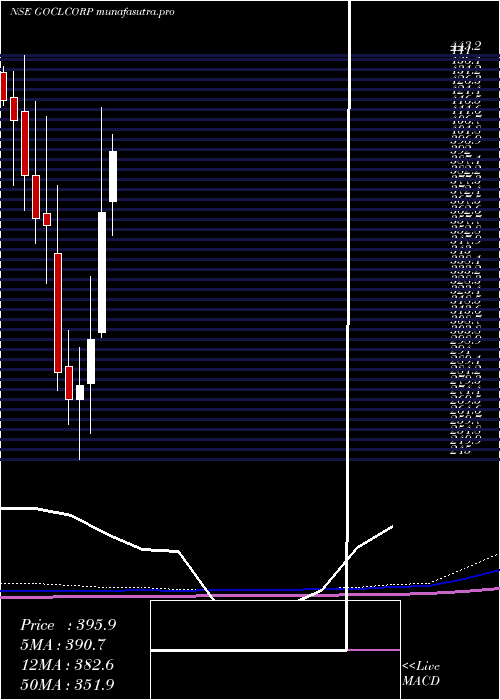Click the 'NSE GOCLCORP munafasutra.pro' chart title
This screenshot has height=700, width=500.
coord(92,12)
